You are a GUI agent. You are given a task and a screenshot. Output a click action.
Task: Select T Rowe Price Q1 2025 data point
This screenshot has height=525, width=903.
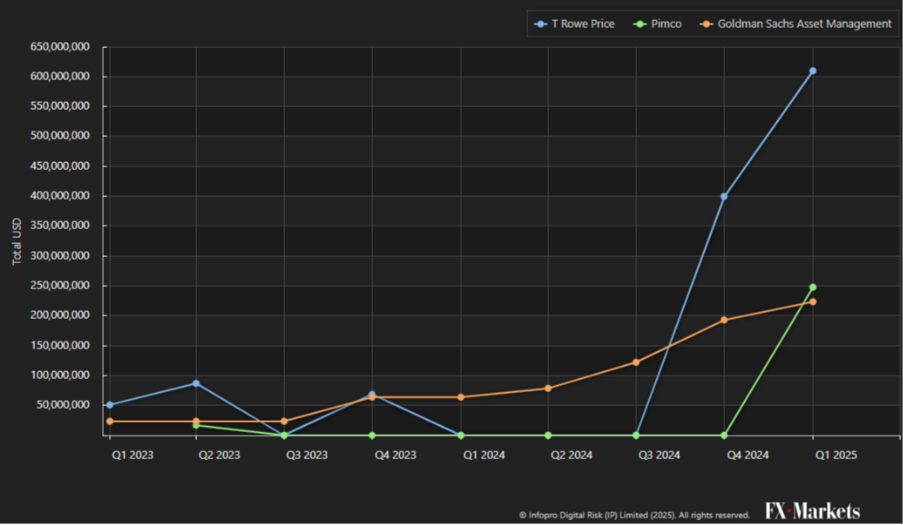[813, 71]
